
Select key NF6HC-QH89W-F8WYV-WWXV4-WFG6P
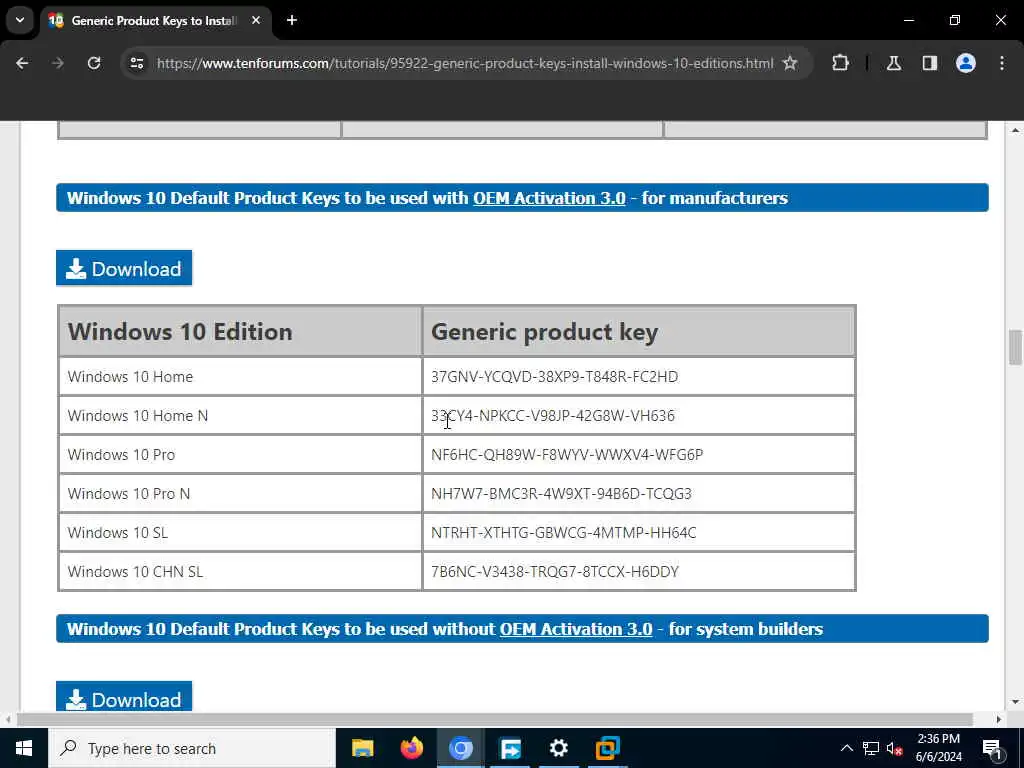click(x=567, y=455)
